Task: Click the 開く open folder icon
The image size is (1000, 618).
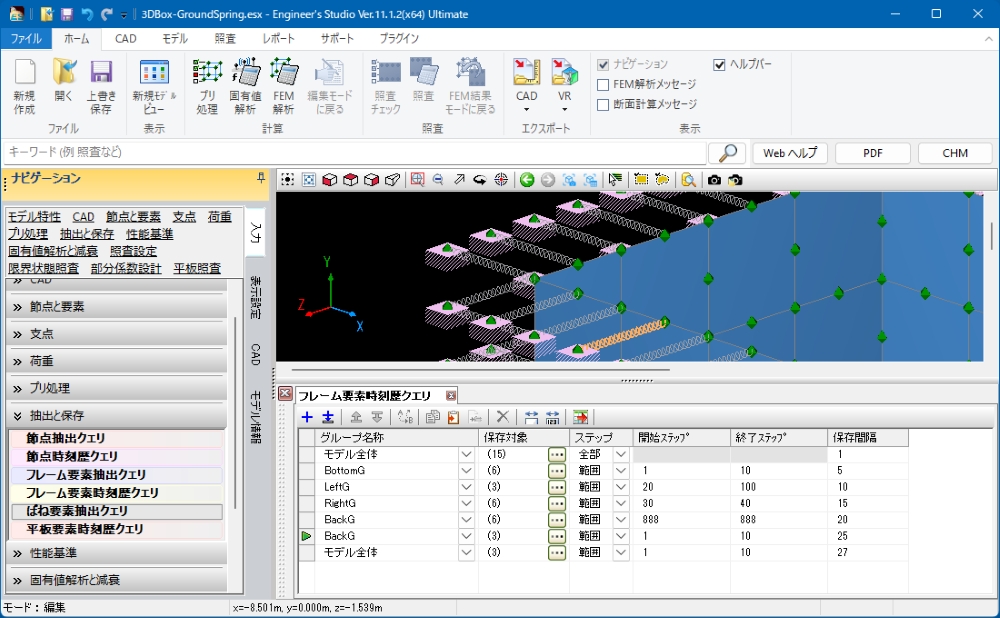Action: [64, 80]
